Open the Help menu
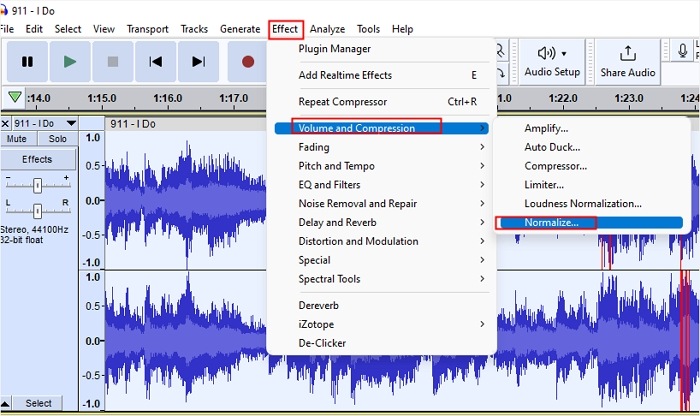 tap(402, 29)
